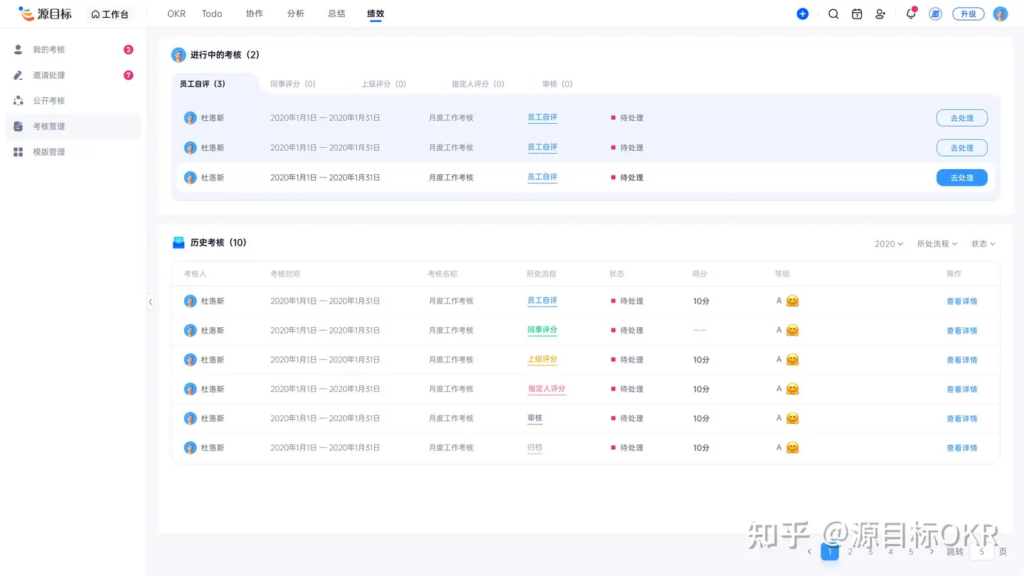1024x576 pixels.
Task: Open the calendar icon in top bar
Action: pos(857,14)
